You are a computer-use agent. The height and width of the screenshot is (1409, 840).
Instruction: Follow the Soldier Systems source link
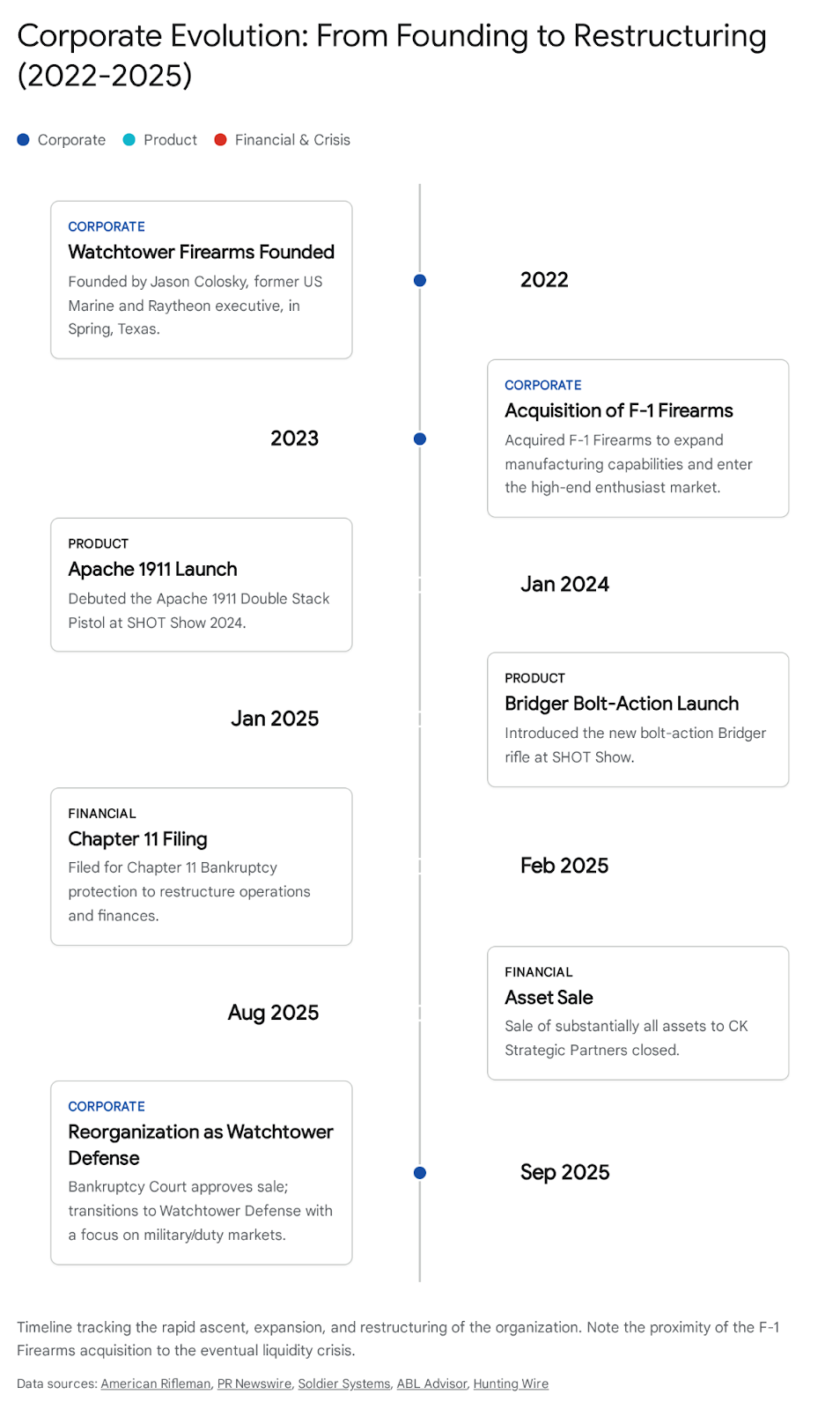pyautogui.click(x=344, y=1384)
